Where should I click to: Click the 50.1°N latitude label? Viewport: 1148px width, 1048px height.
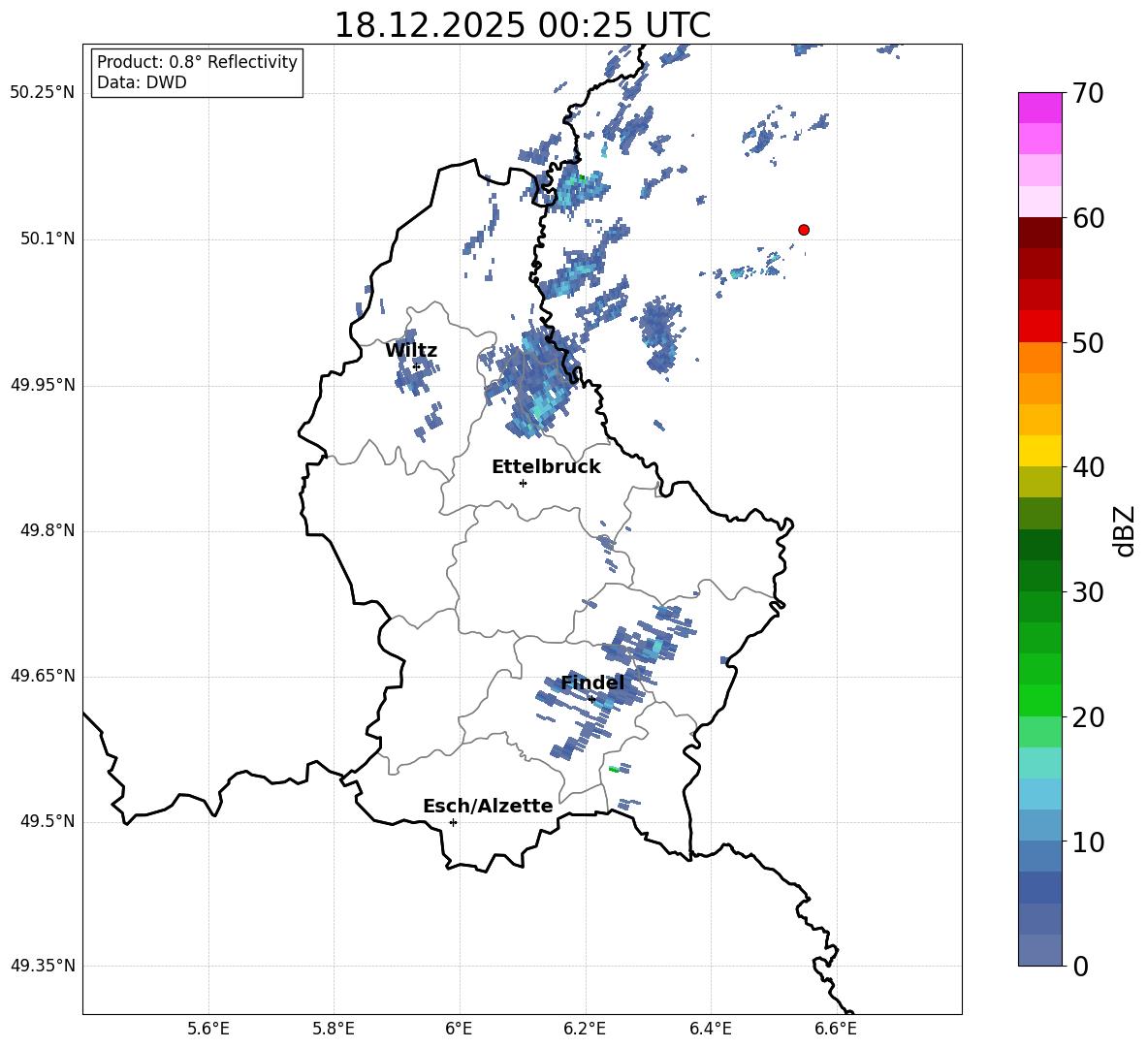click(x=48, y=239)
